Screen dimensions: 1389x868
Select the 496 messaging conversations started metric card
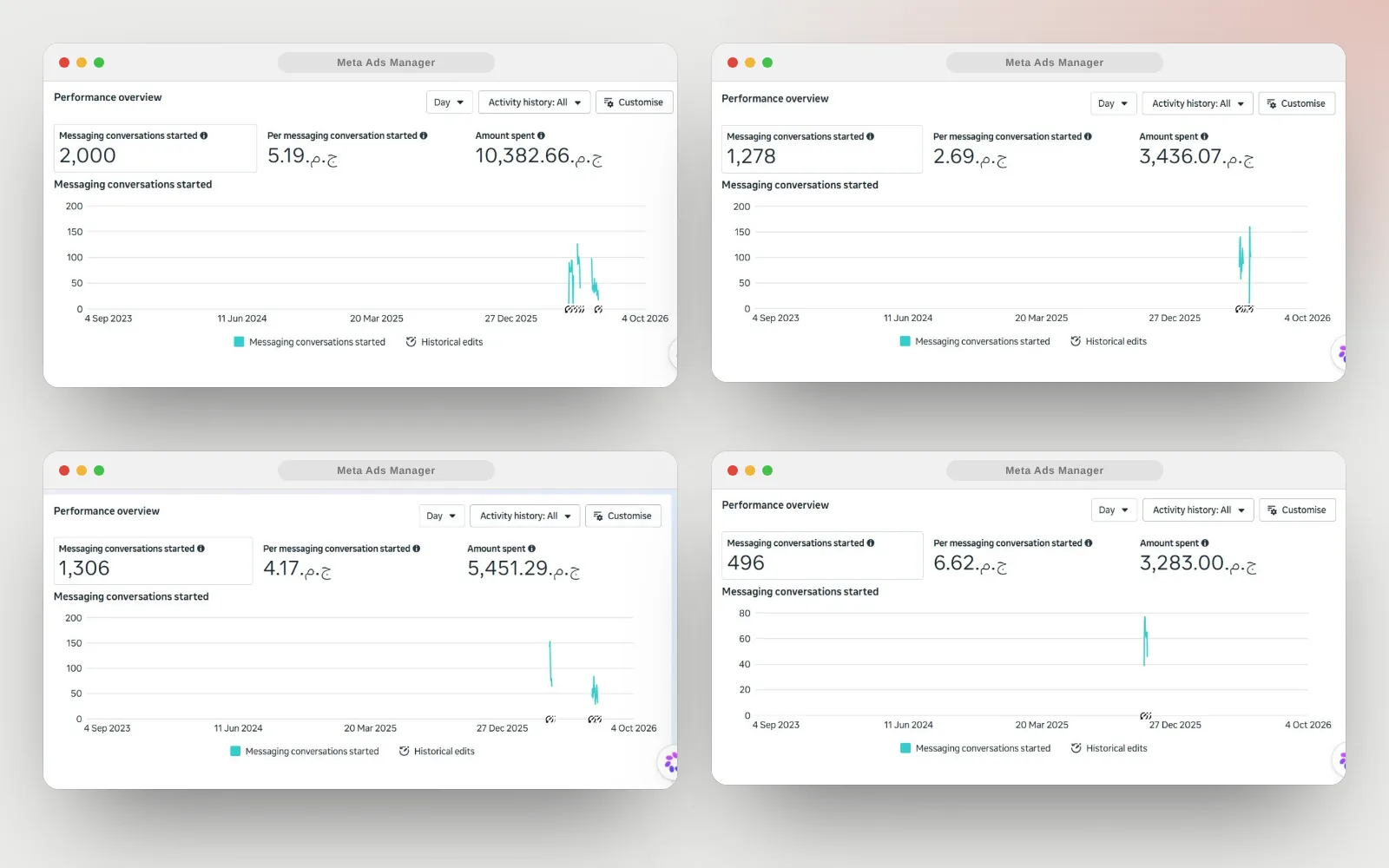[x=822, y=556]
